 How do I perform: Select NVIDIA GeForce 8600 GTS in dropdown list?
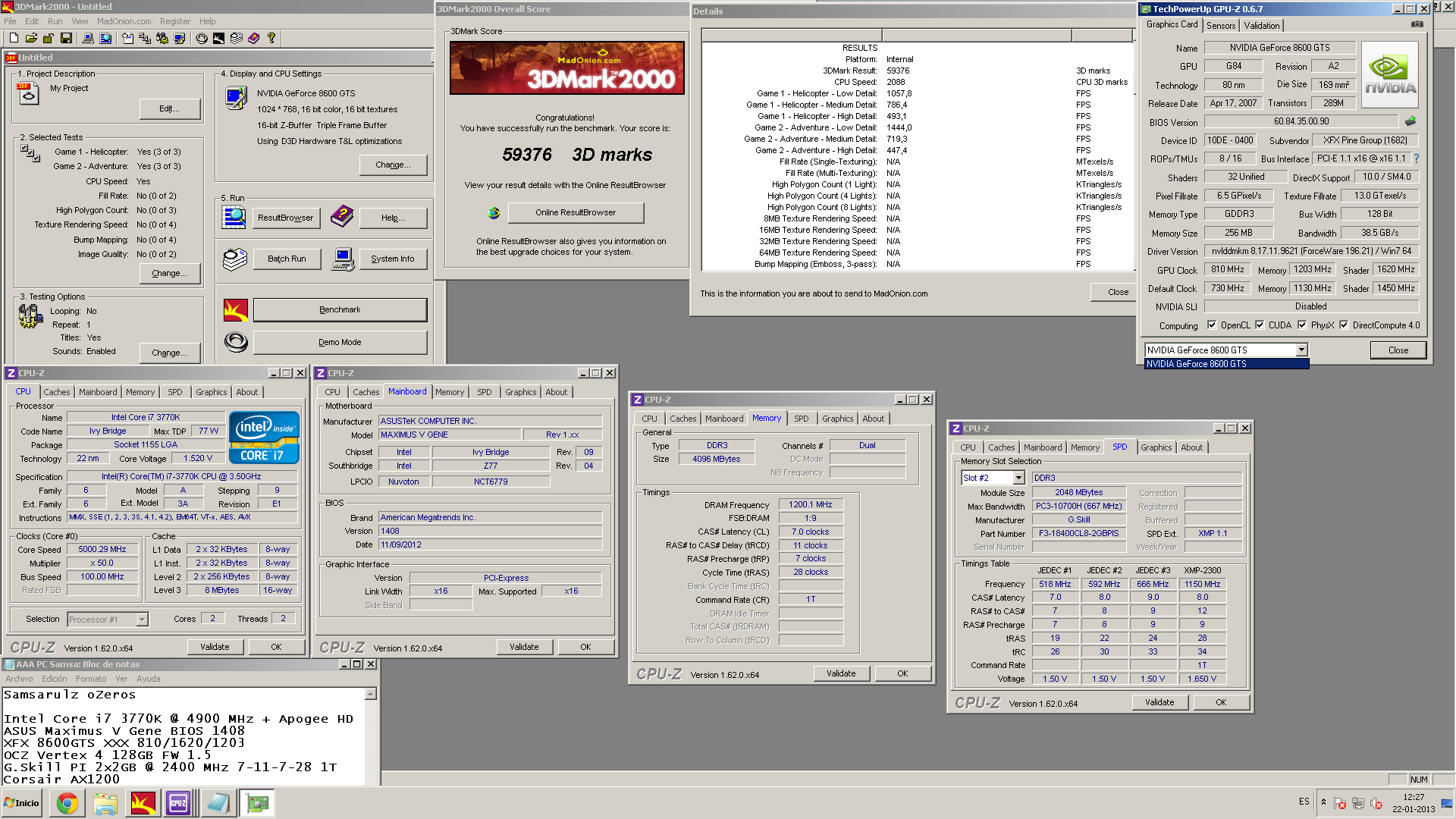1226,364
